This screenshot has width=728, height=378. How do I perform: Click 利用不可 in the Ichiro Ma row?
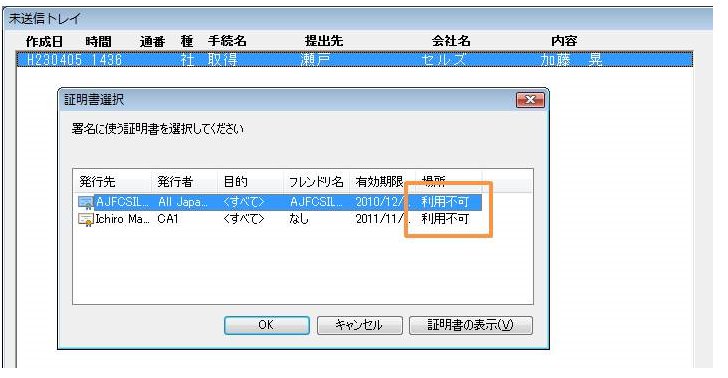[445, 219]
